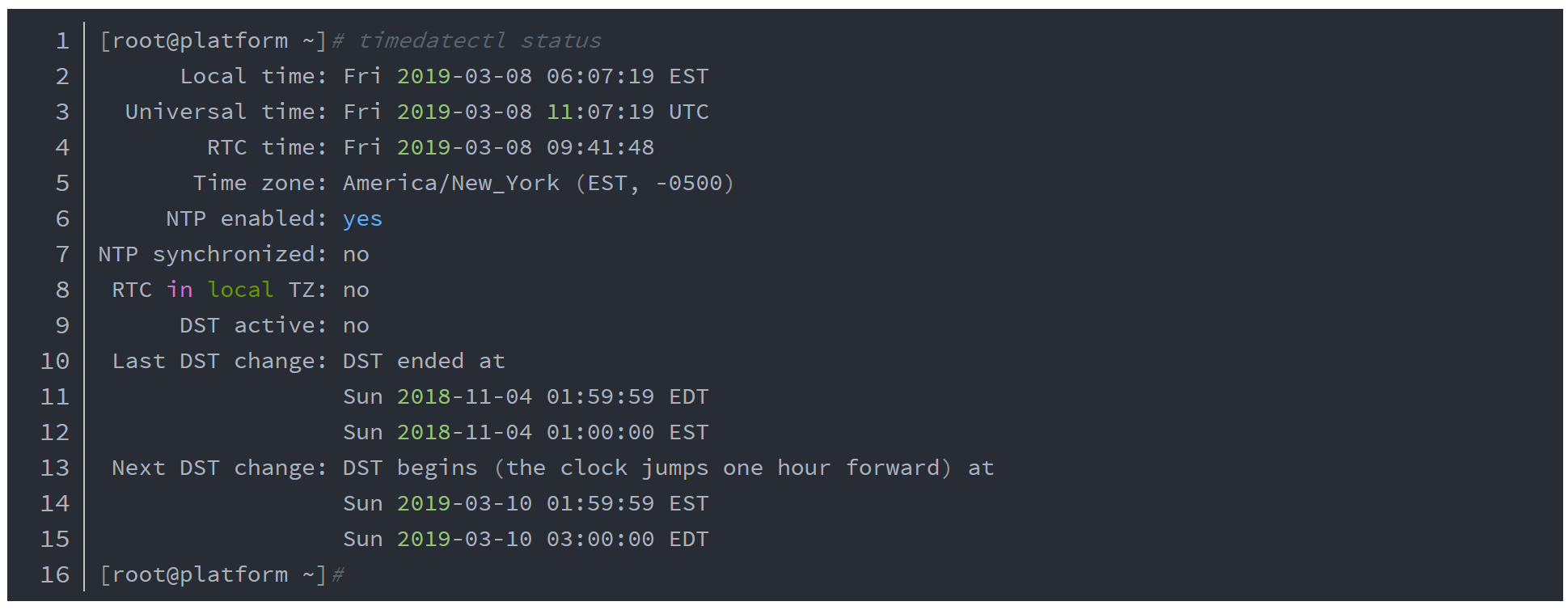The image size is (1568, 610).
Task: Click the 01:59:59 EDT timestamp
Action: tap(627, 396)
